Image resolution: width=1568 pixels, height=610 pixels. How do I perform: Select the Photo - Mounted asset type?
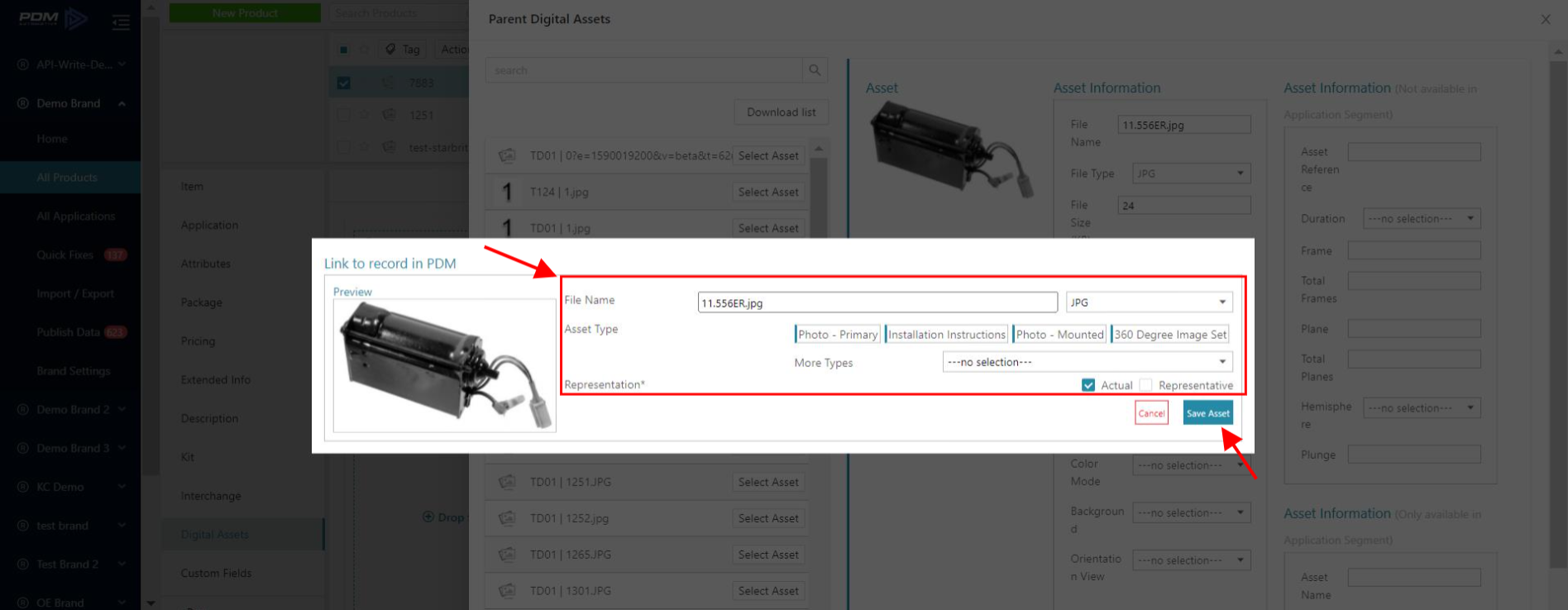pyautogui.click(x=1059, y=335)
